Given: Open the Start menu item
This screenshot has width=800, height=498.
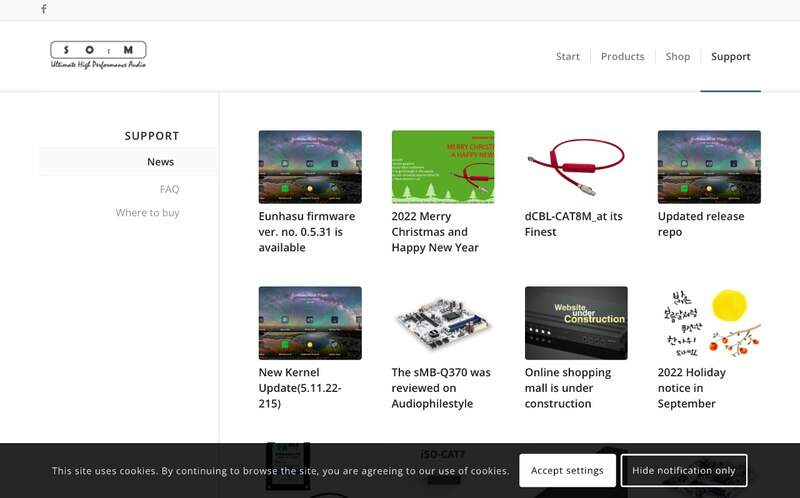Looking at the screenshot, I should click(567, 57).
